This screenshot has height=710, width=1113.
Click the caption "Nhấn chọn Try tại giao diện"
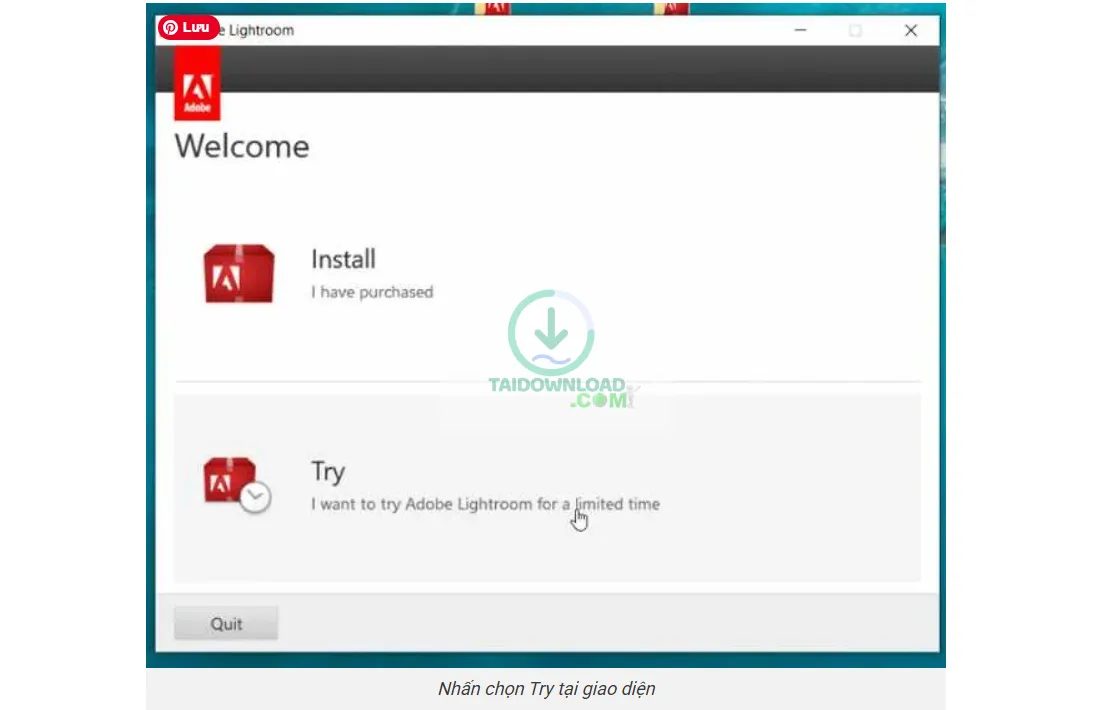[x=546, y=689]
